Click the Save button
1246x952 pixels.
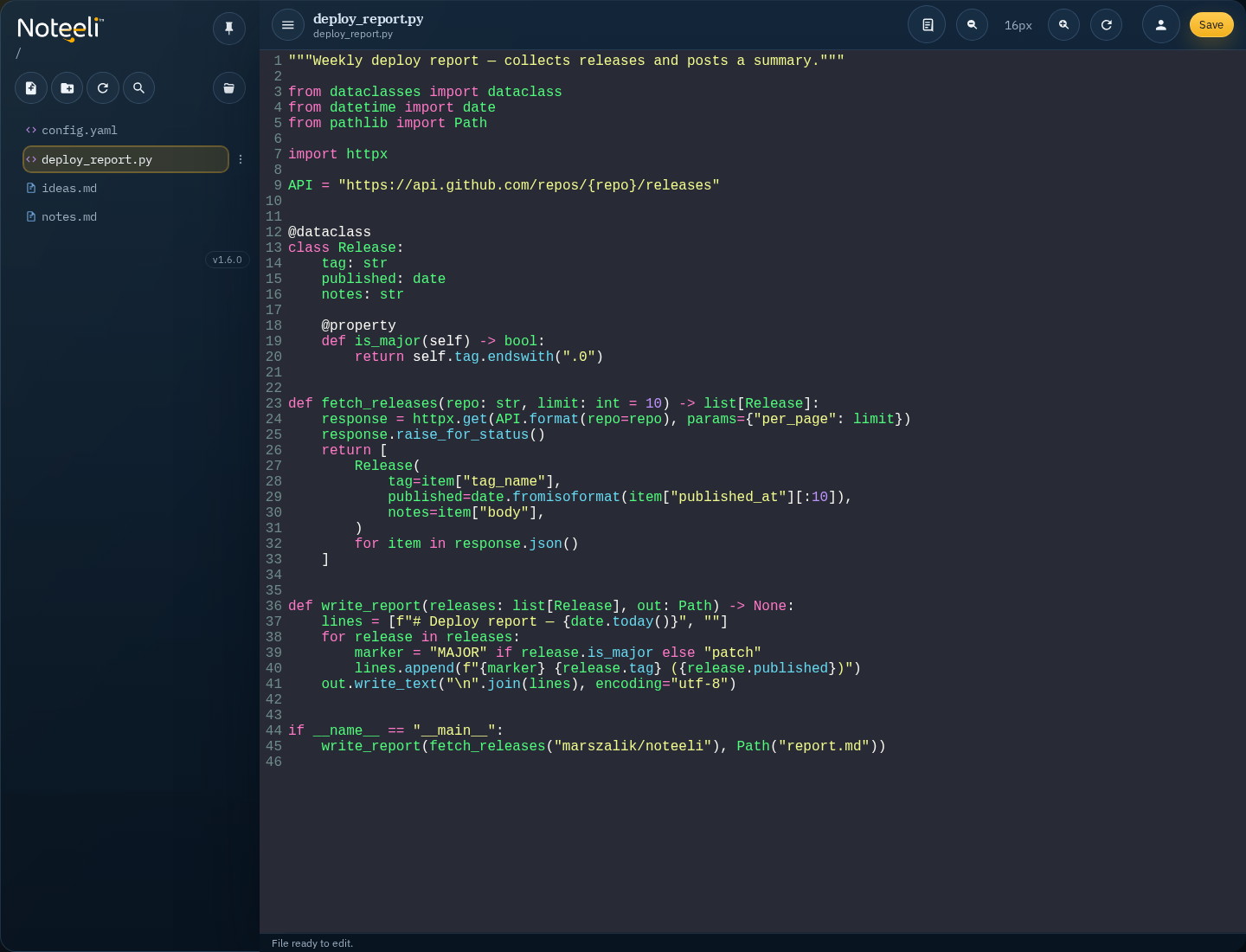click(x=1211, y=25)
